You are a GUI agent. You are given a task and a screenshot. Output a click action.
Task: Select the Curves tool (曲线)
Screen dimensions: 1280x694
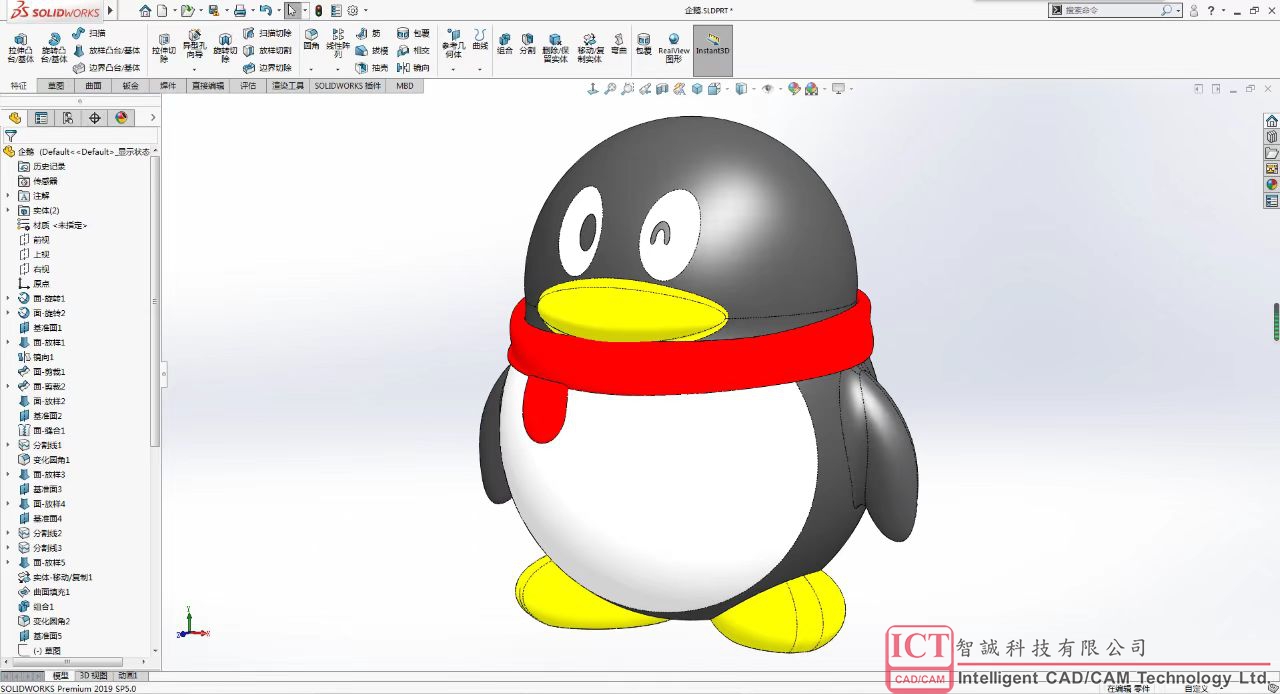pyautogui.click(x=480, y=38)
